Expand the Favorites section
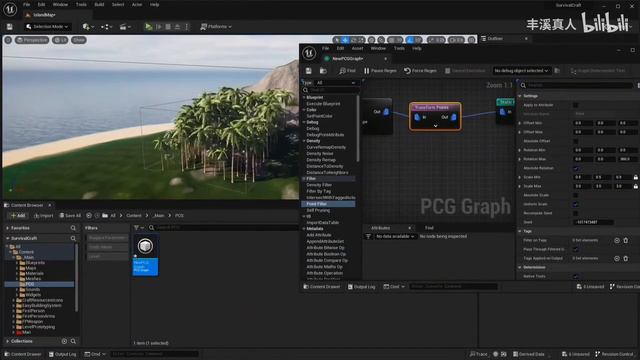The width and height of the screenshot is (640, 360). click(8, 228)
